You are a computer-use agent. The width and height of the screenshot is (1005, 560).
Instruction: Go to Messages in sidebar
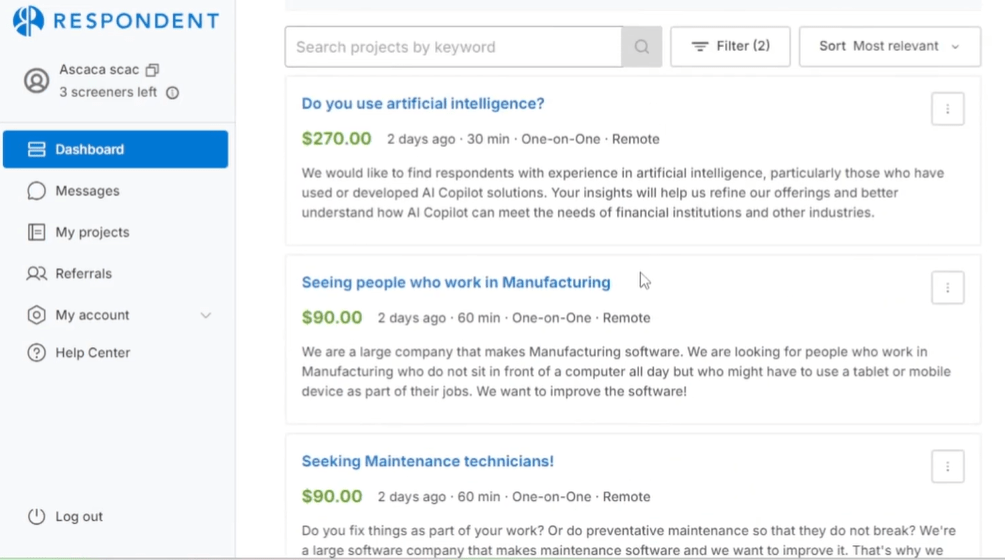tap(87, 191)
